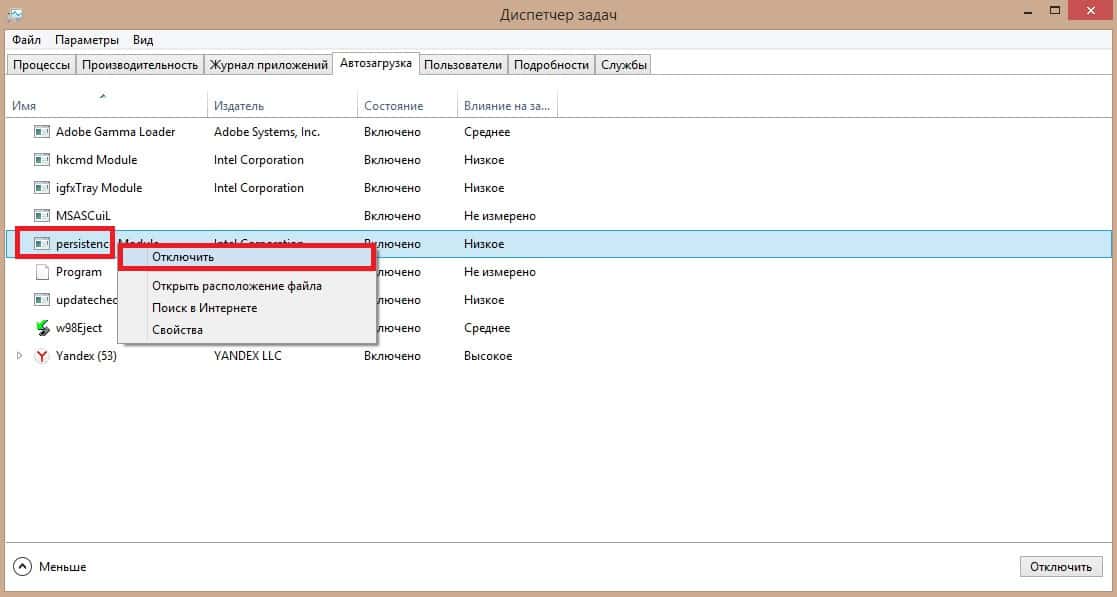The image size is (1117, 597).
Task: Sort by the Имя column header
Action: point(25,106)
